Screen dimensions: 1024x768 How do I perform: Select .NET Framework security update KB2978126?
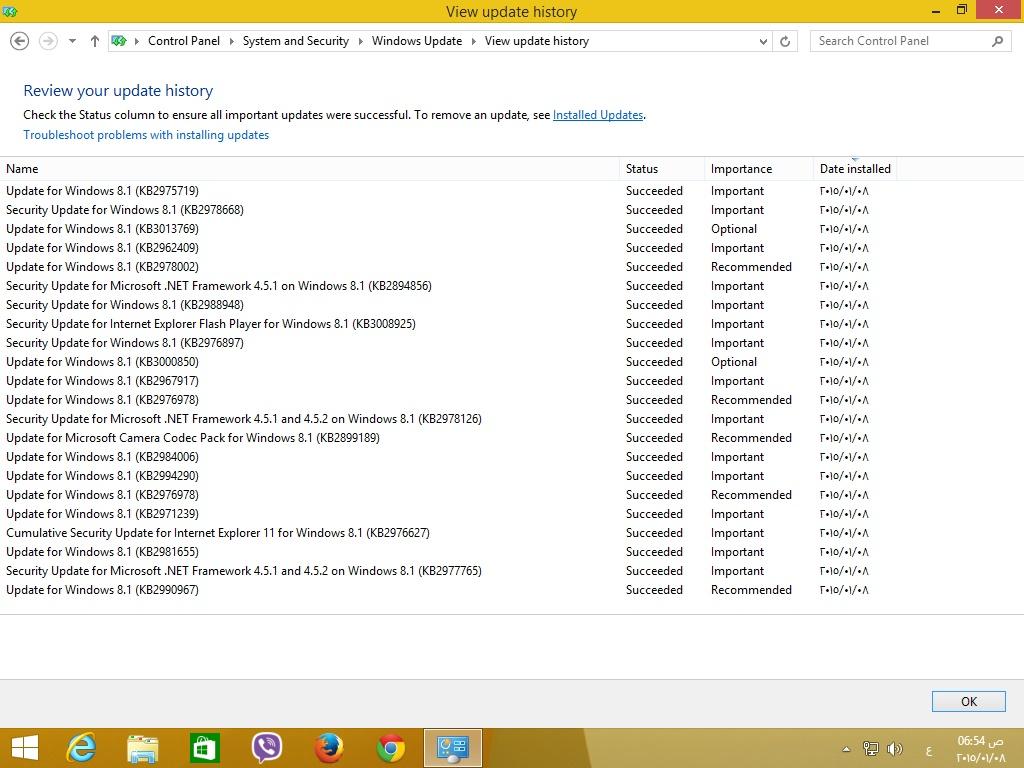[x=448, y=419]
